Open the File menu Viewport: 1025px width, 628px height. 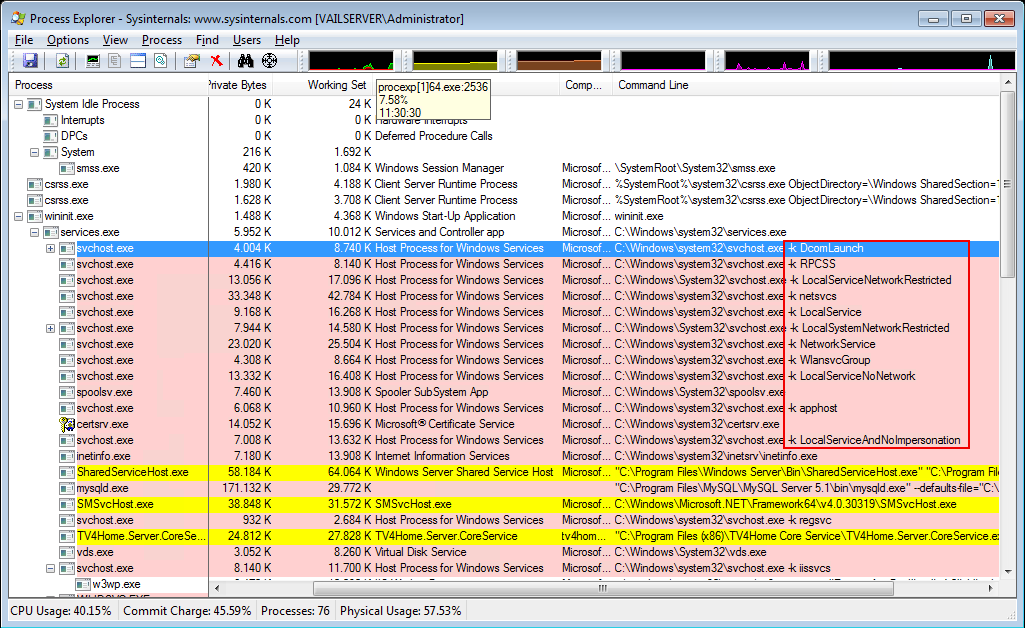tap(24, 40)
